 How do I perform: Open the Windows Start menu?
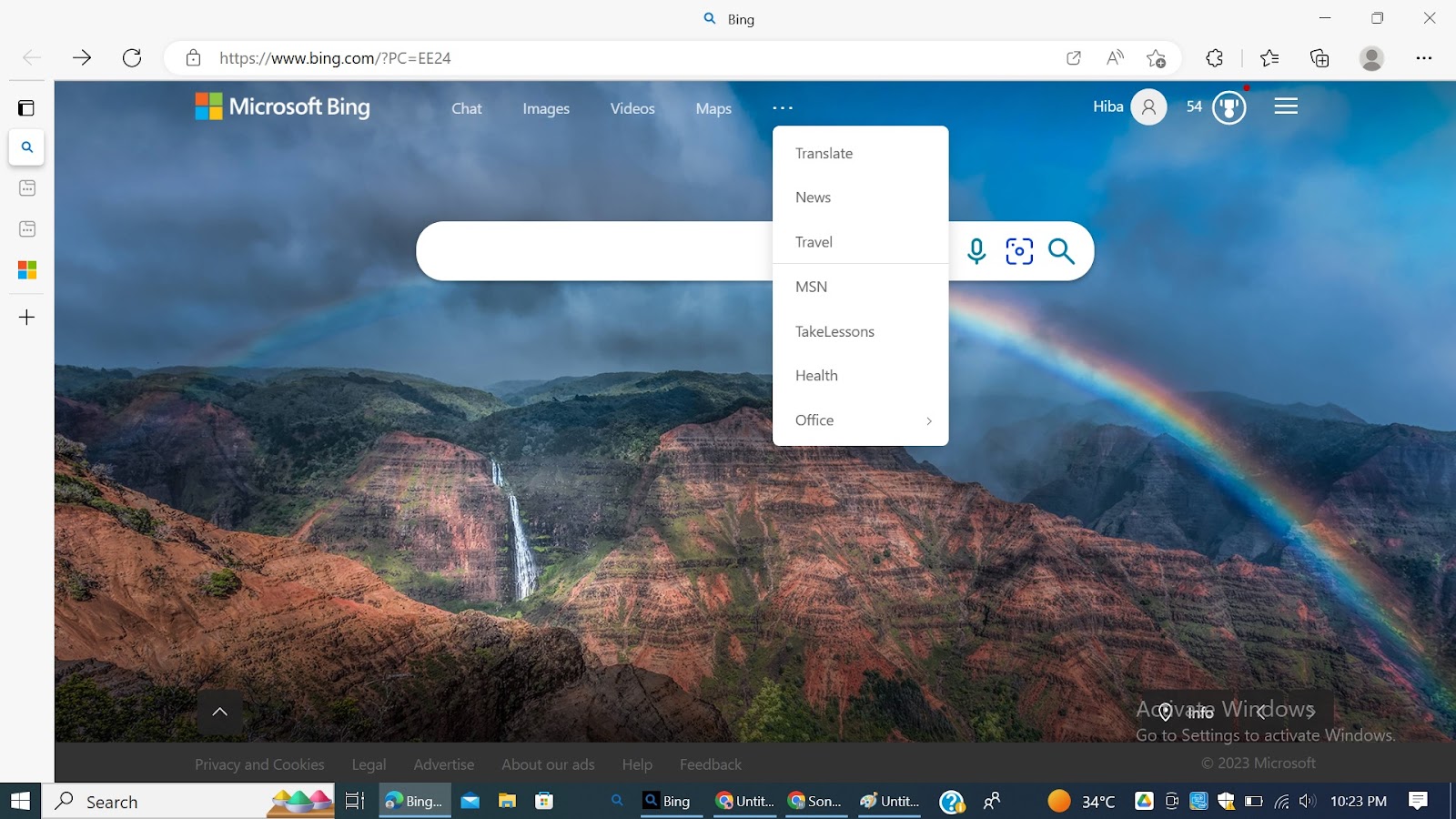click(21, 801)
